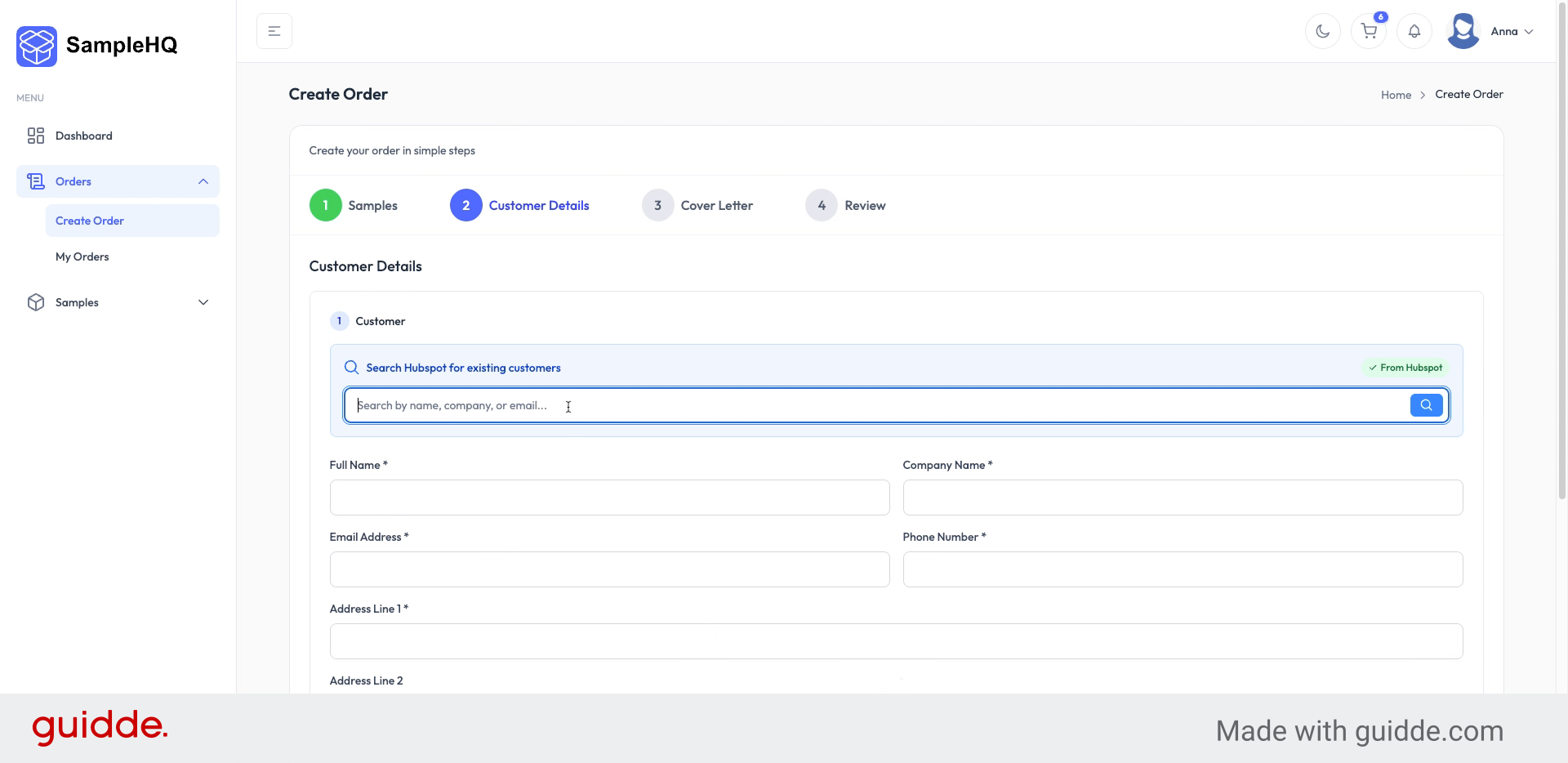
Task: Open My Orders in the sidebar
Action: (82, 257)
